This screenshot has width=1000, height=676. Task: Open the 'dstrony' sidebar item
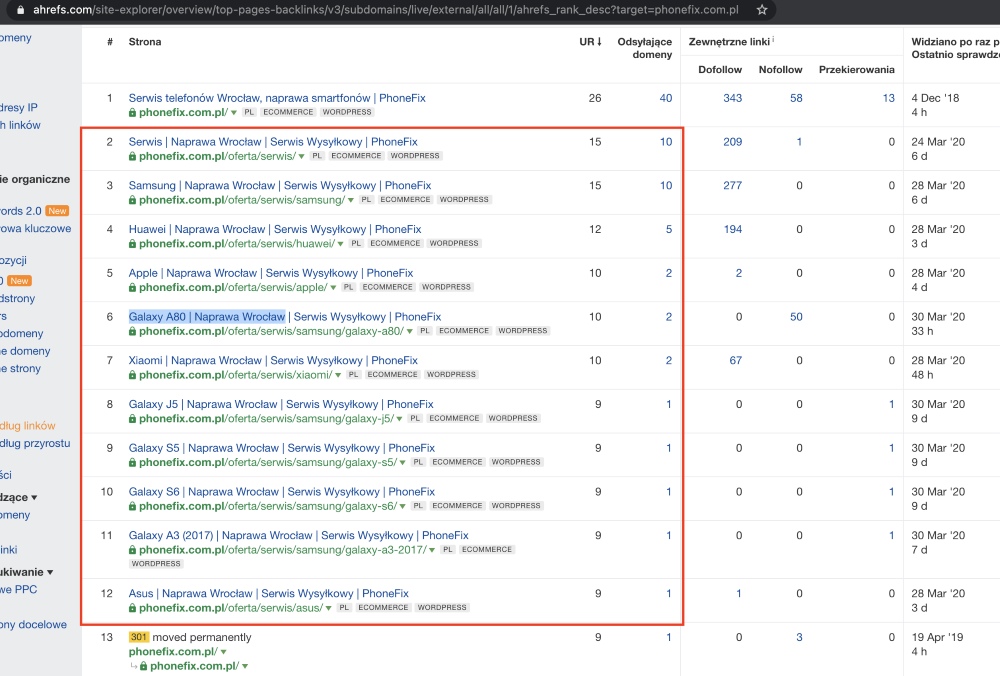18,298
